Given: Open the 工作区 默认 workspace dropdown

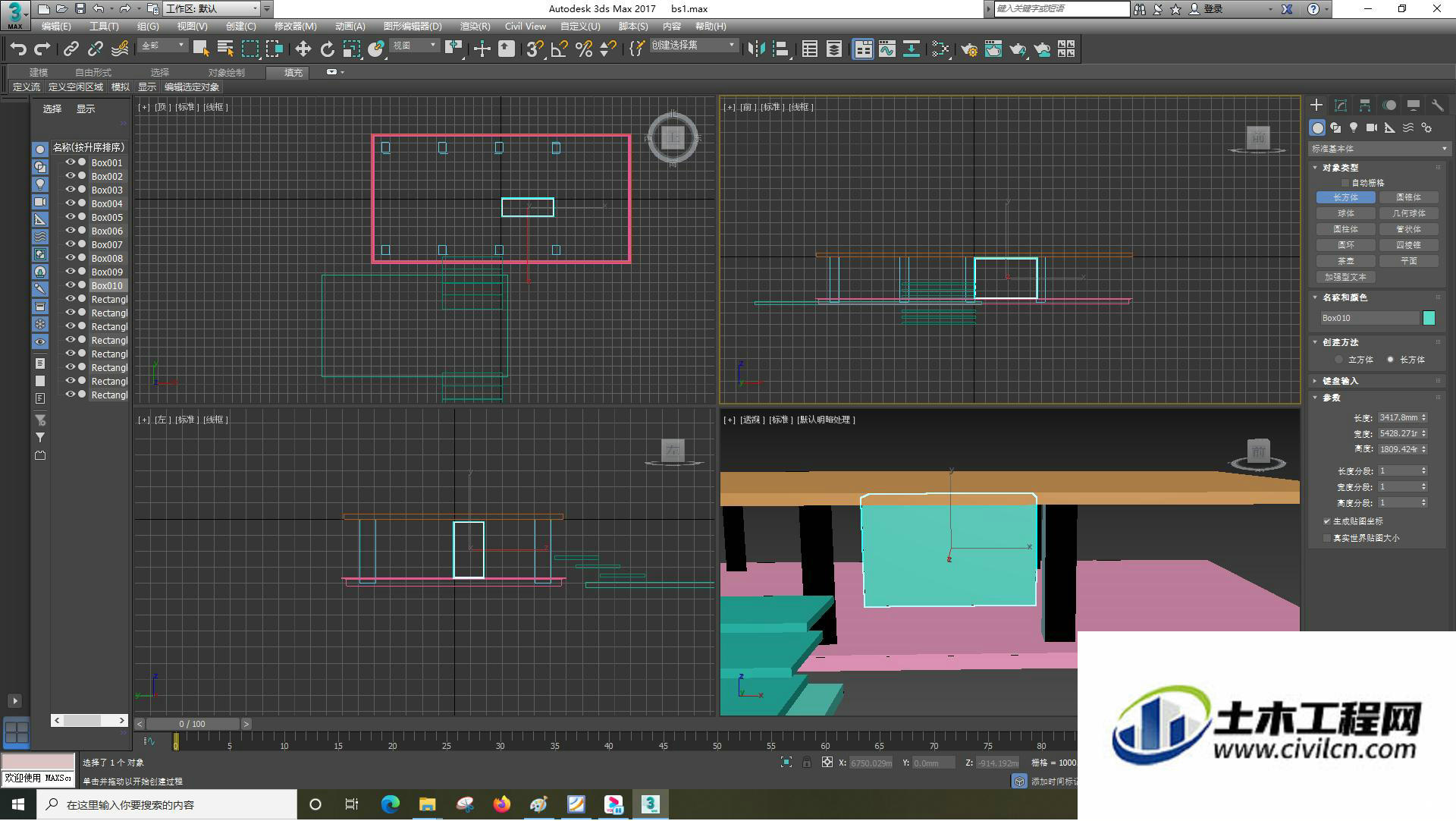Looking at the screenshot, I should coord(212,9).
